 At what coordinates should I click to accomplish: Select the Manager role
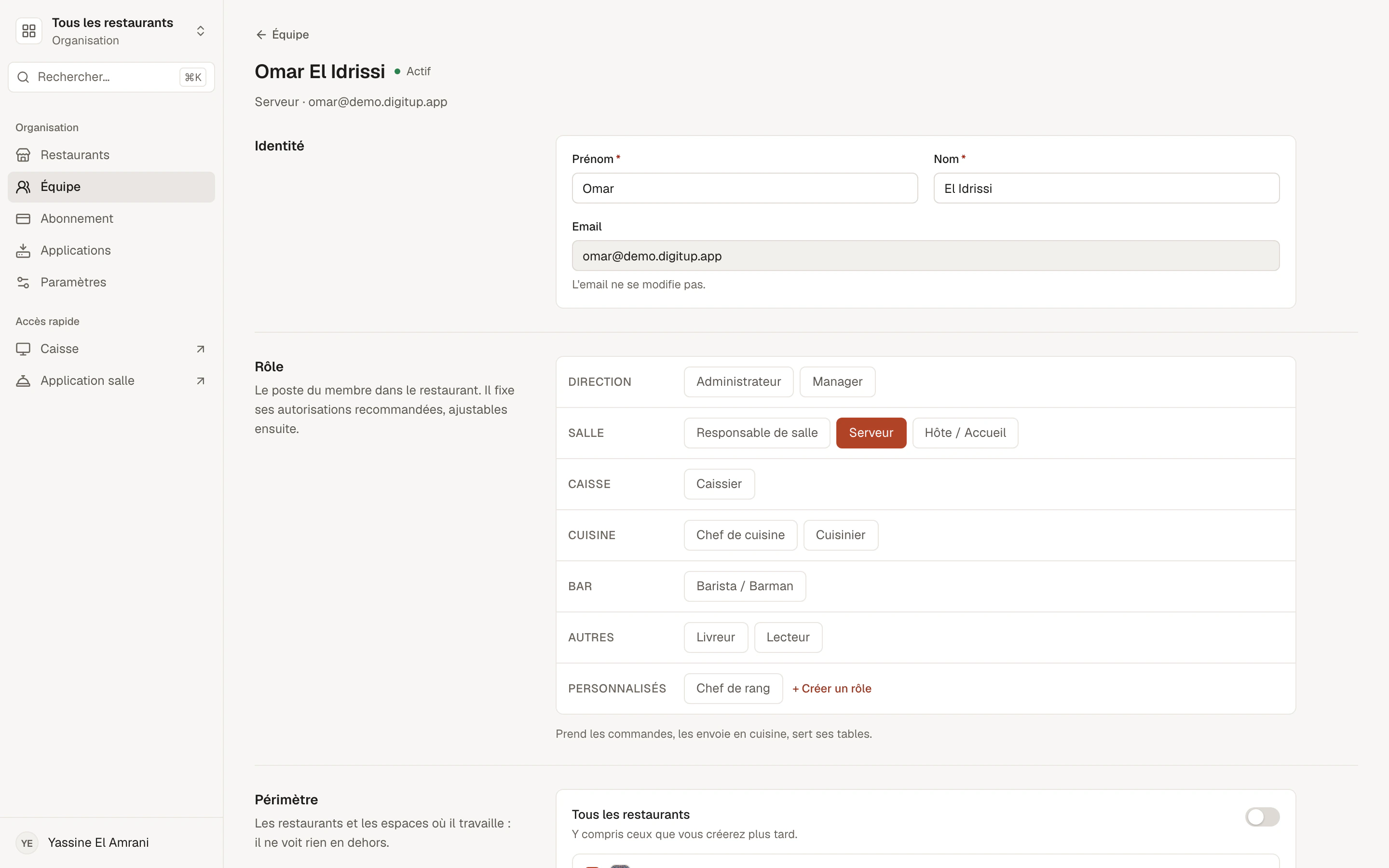pos(837,382)
